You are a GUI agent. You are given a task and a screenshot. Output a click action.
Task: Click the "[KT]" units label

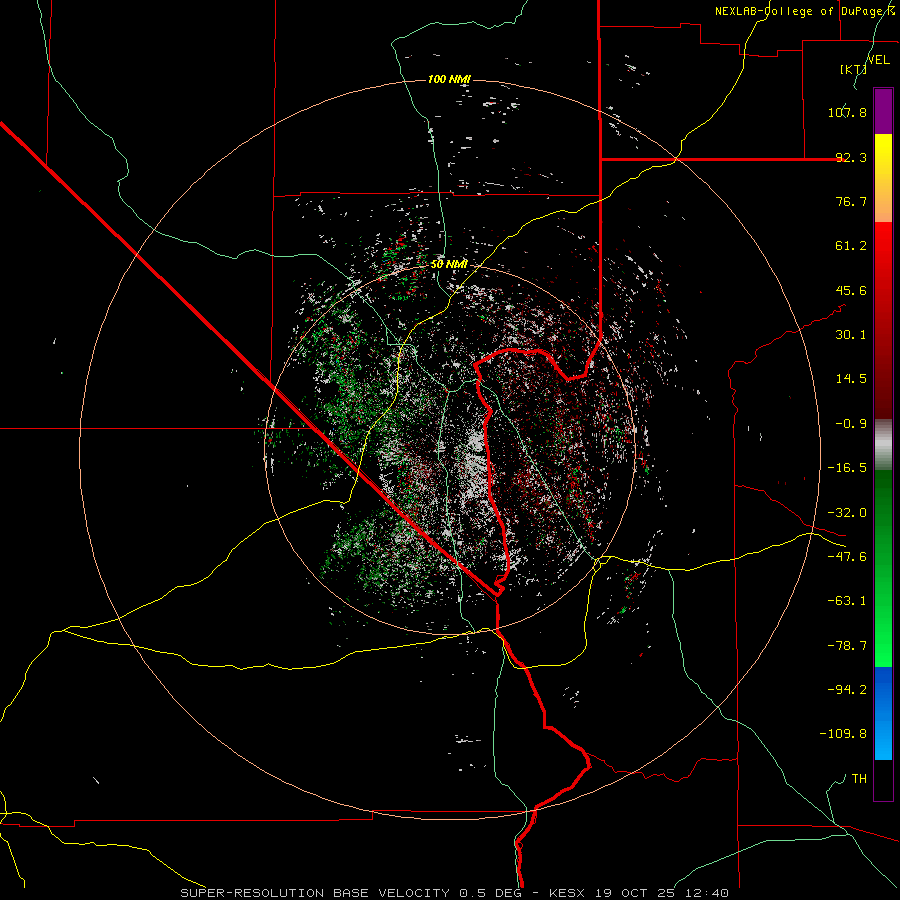854,69
